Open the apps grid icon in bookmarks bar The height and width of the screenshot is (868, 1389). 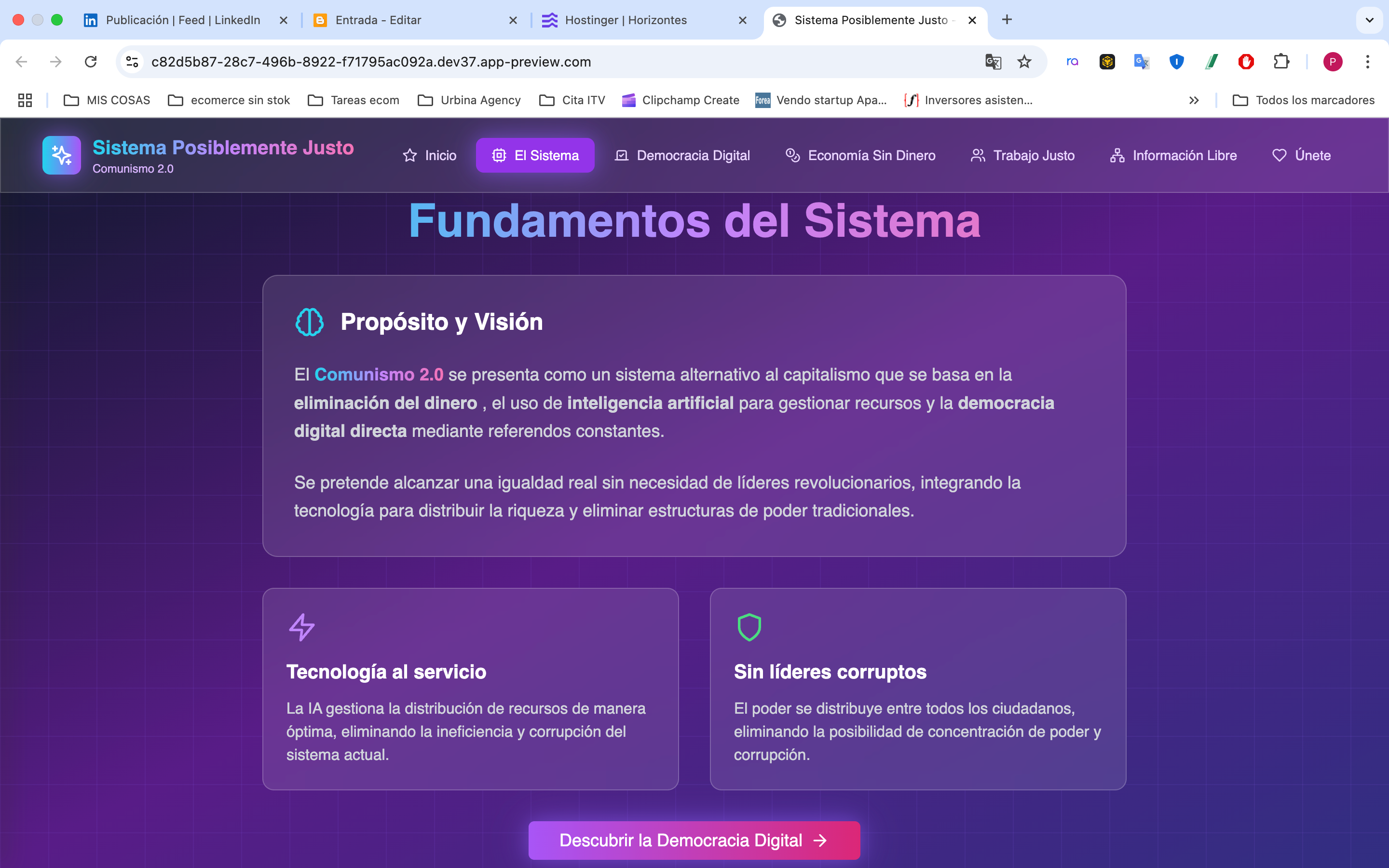(25, 100)
